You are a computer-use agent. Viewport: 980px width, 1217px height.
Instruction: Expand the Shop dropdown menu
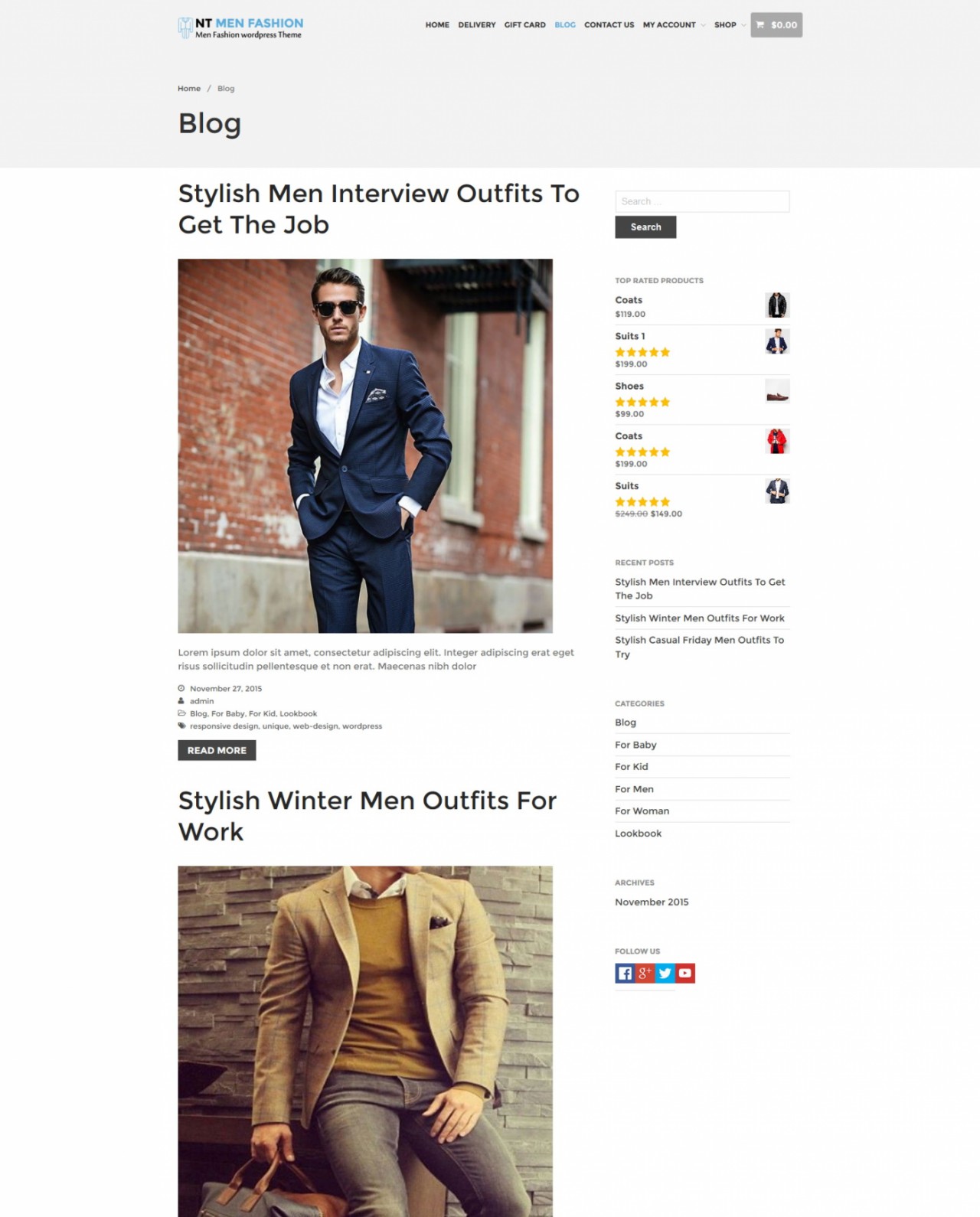coord(730,25)
